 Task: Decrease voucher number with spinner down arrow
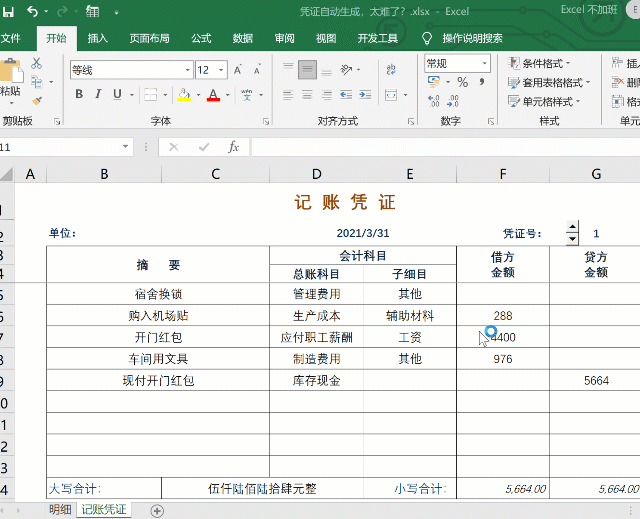click(572, 239)
